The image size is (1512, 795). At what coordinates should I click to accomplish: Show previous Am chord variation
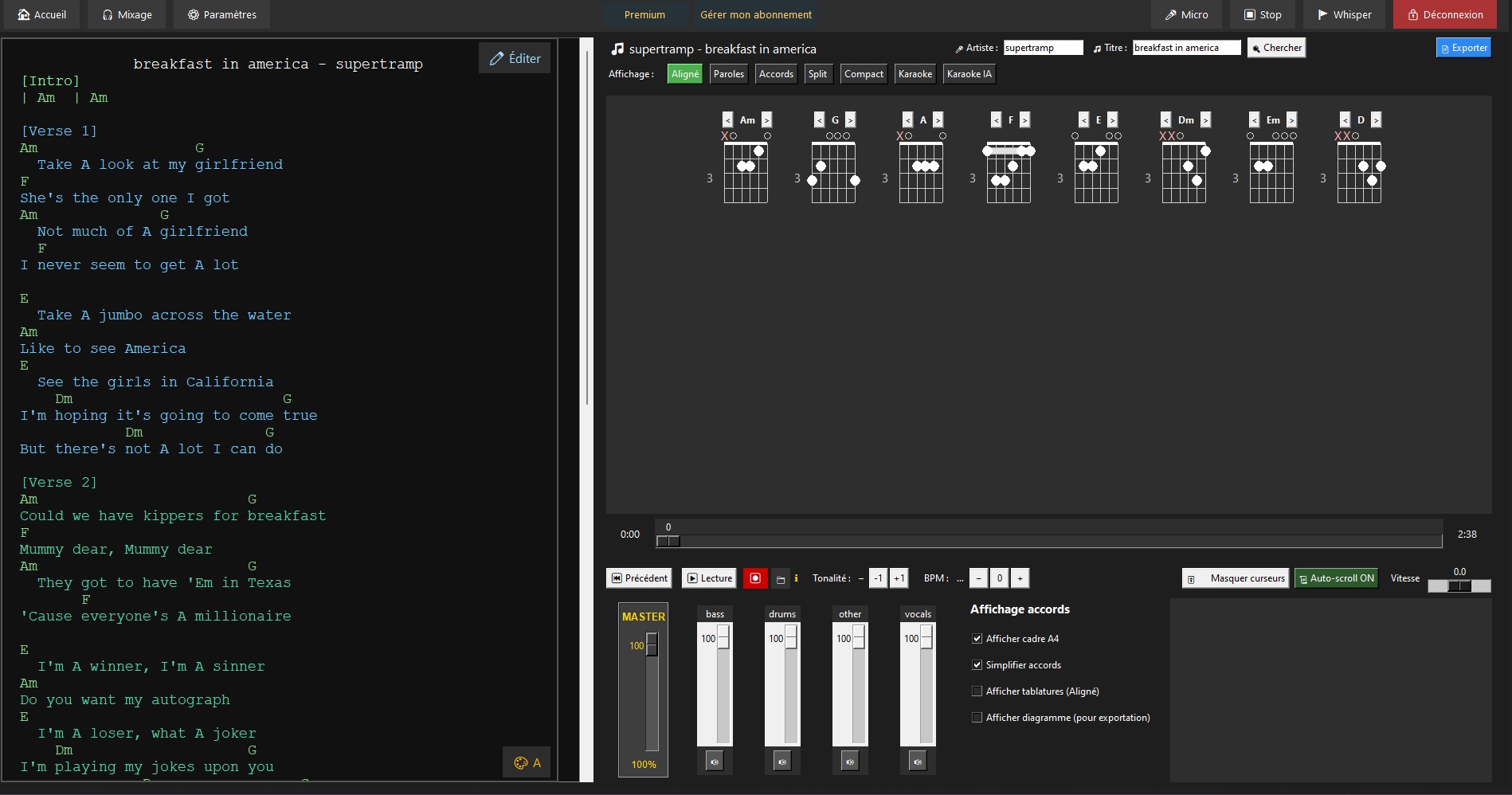(727, 119)
